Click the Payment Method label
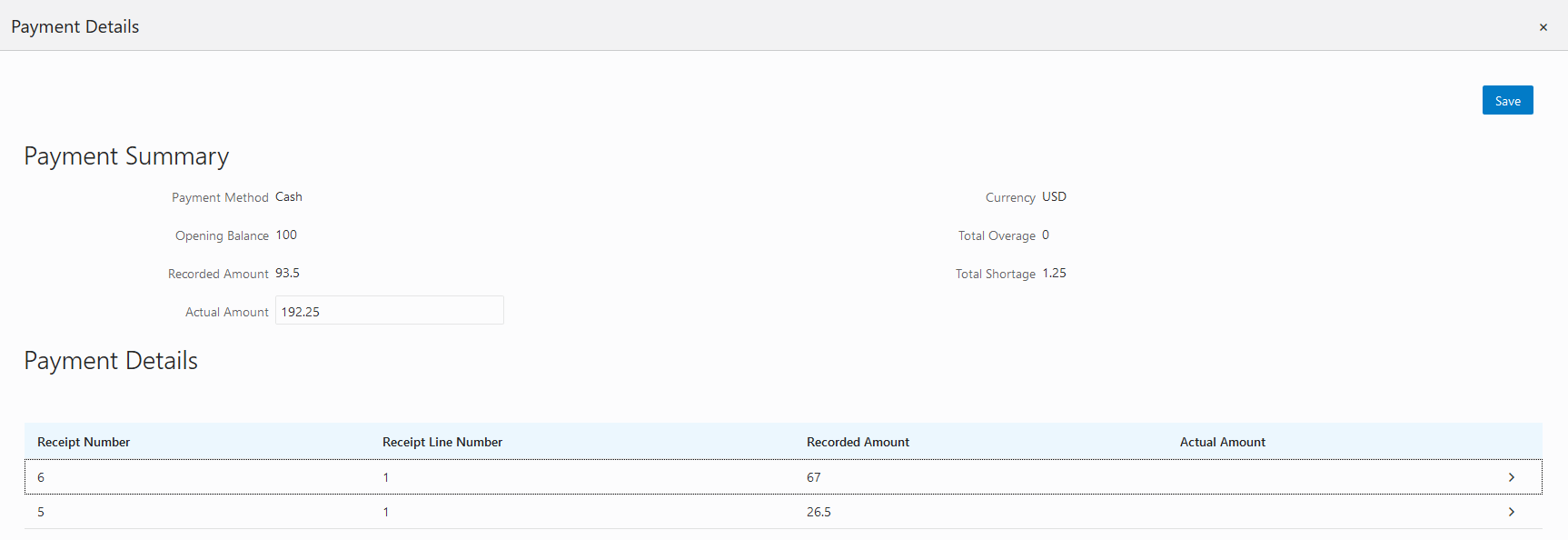Image resolution: width=1568 pixels, height=540 pixels. coord(220,197)
